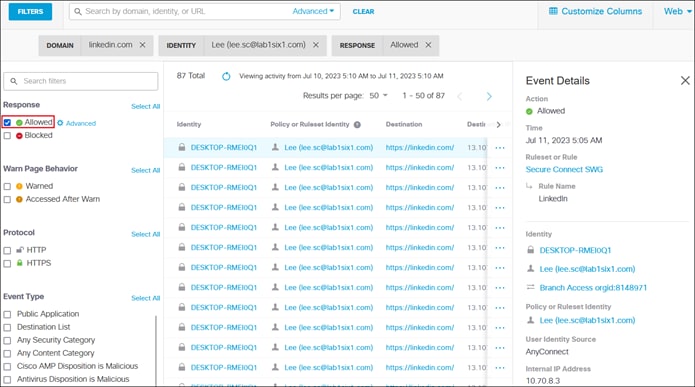Select All under Warn Page Behavior

(x=145, y=170)
